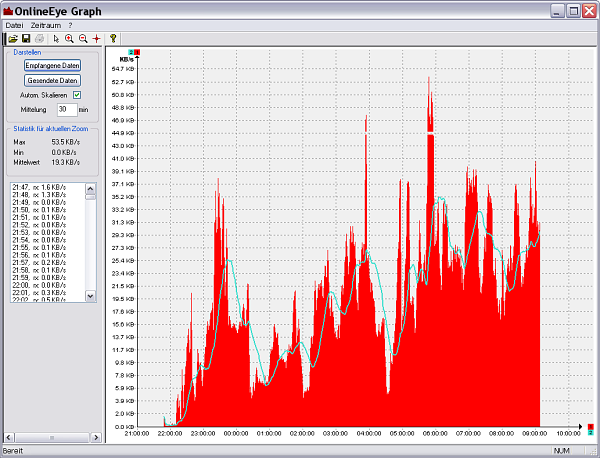This screenshot has width=600, height=458.
Task: Click into the Mittelung minutes field
Action: [66, 109]
